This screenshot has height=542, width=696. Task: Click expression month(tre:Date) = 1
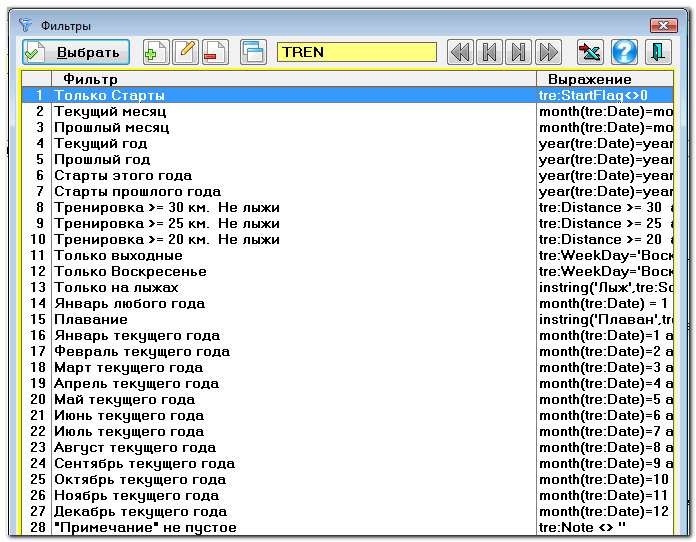pyautogui.click(x=603, y=304)
